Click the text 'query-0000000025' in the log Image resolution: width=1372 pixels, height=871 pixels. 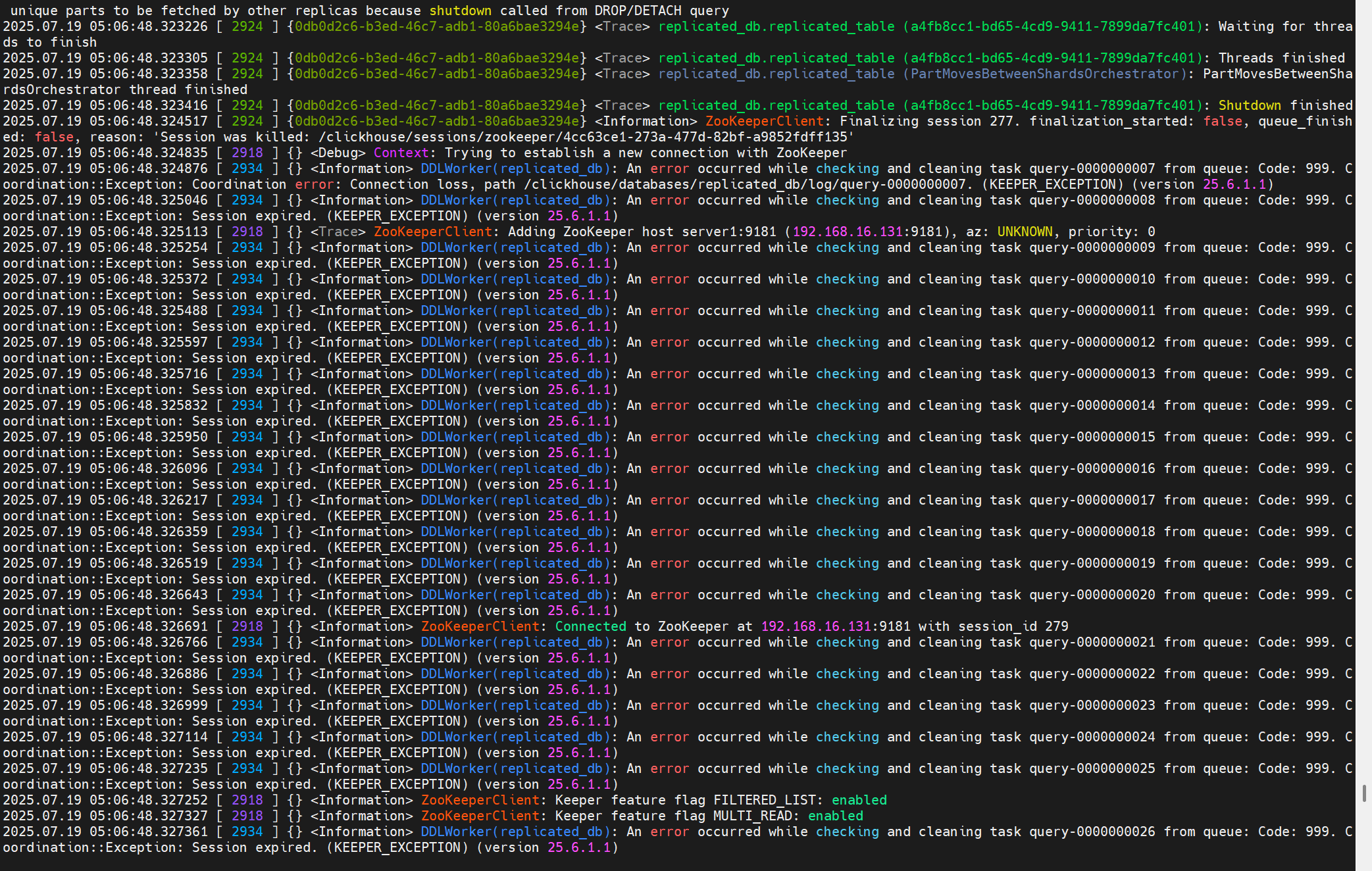[x=1092, y=768]
